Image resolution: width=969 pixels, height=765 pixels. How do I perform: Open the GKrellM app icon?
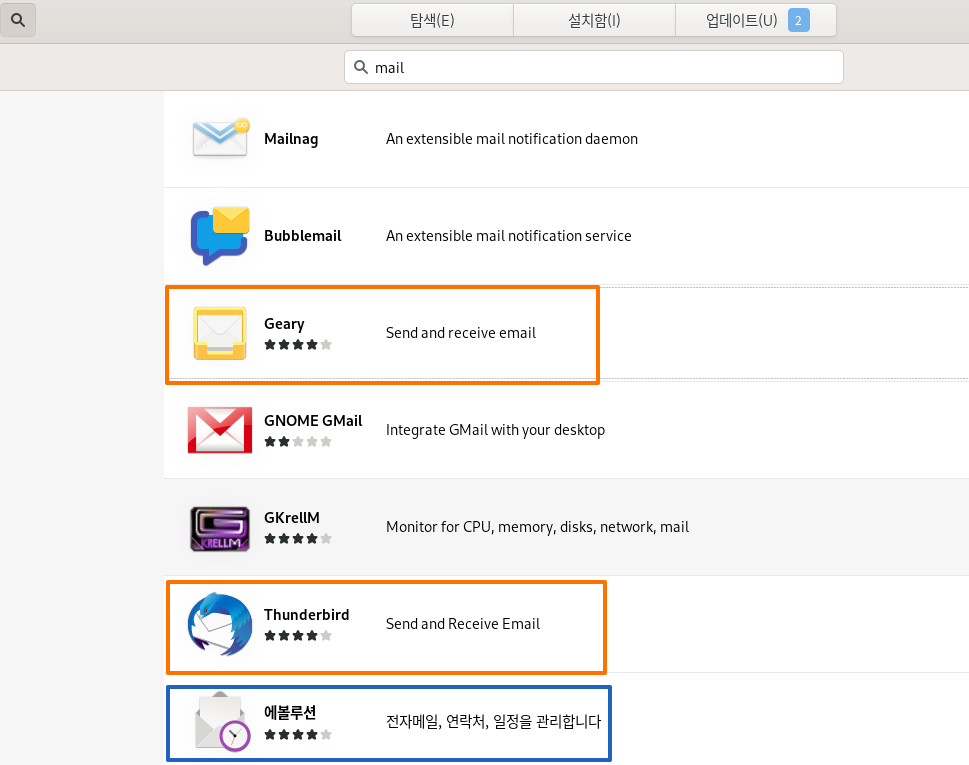220,529
